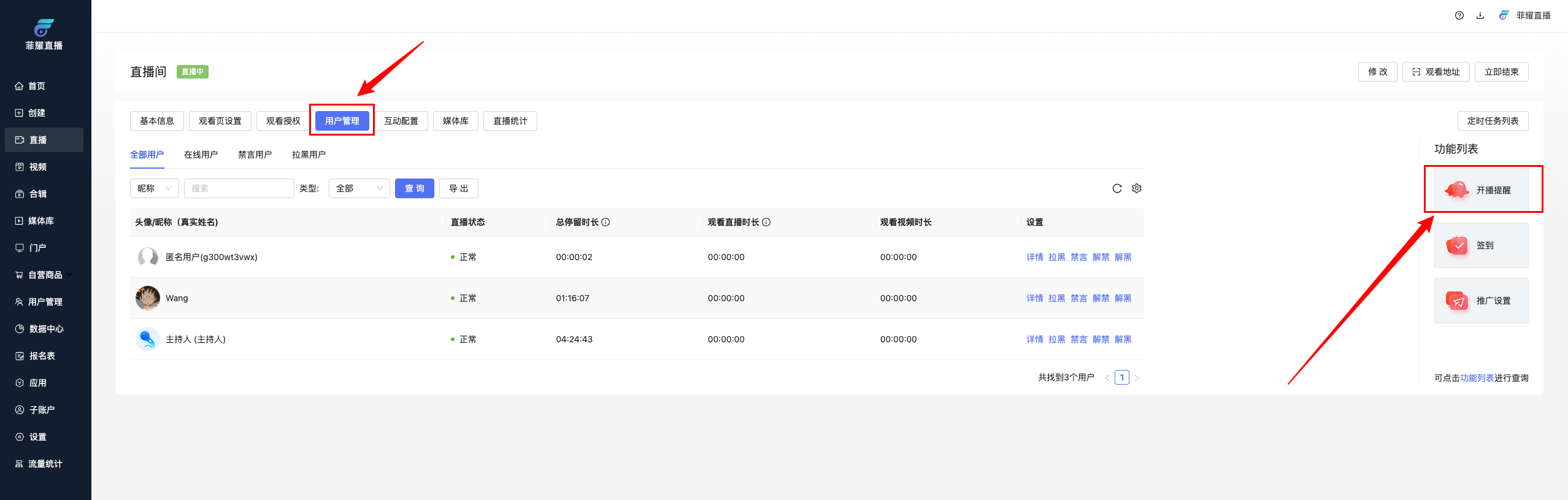Click the 立即结束 button

click(1501, 72)
